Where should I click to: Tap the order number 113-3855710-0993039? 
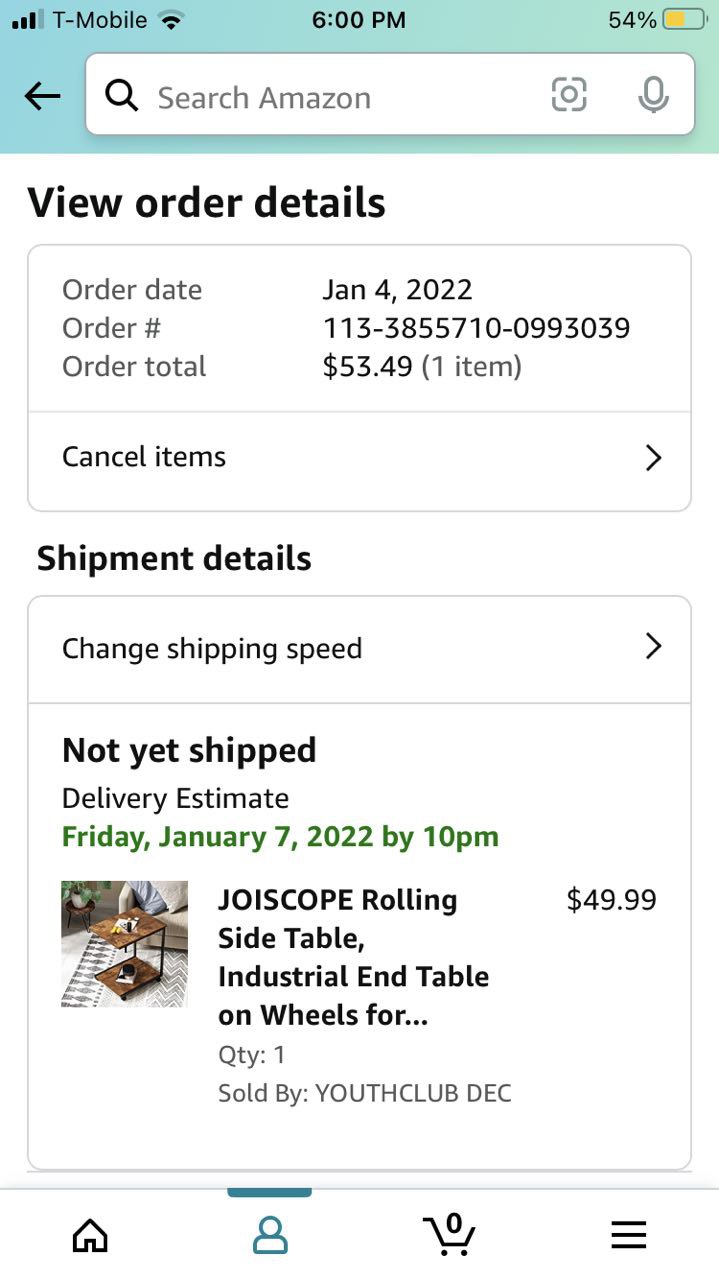pyautogui.click(x=476, y=328)
